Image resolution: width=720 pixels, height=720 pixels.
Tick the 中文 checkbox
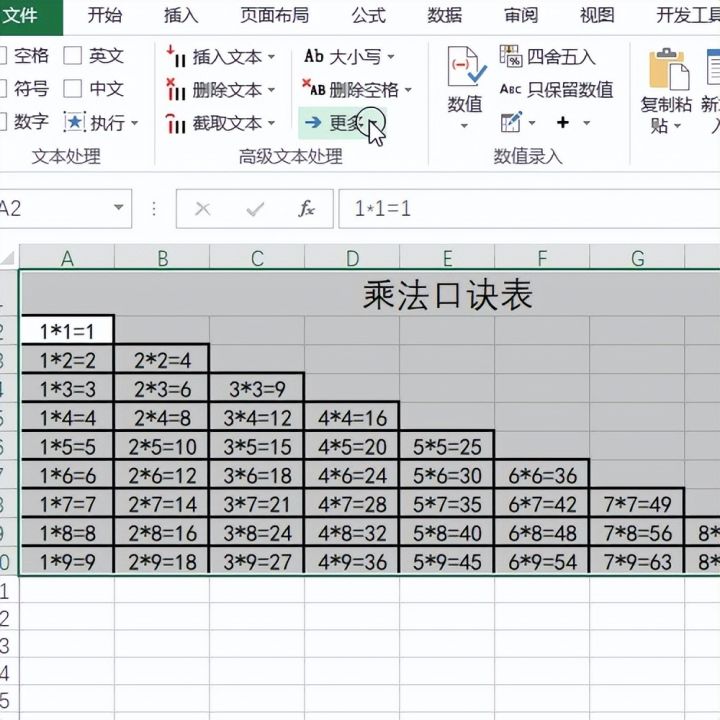point(73,89)
